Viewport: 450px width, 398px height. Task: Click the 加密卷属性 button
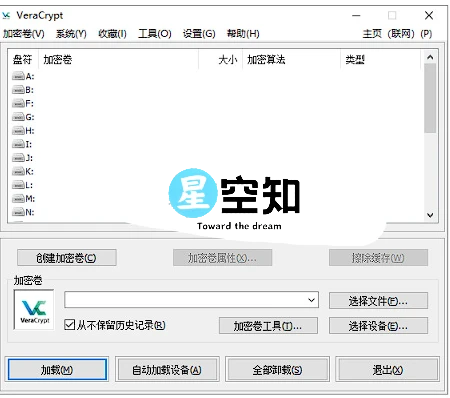222,258
